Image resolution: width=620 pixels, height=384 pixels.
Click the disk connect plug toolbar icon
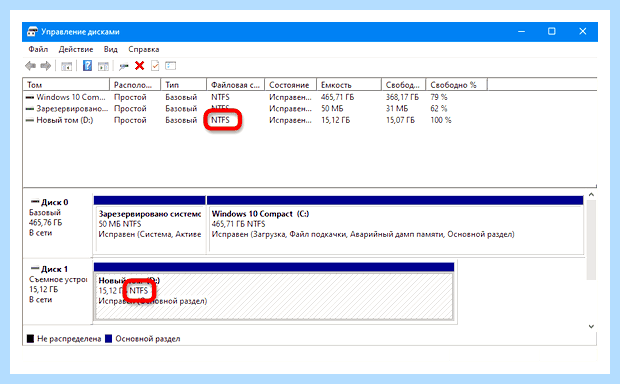(124, 66)
